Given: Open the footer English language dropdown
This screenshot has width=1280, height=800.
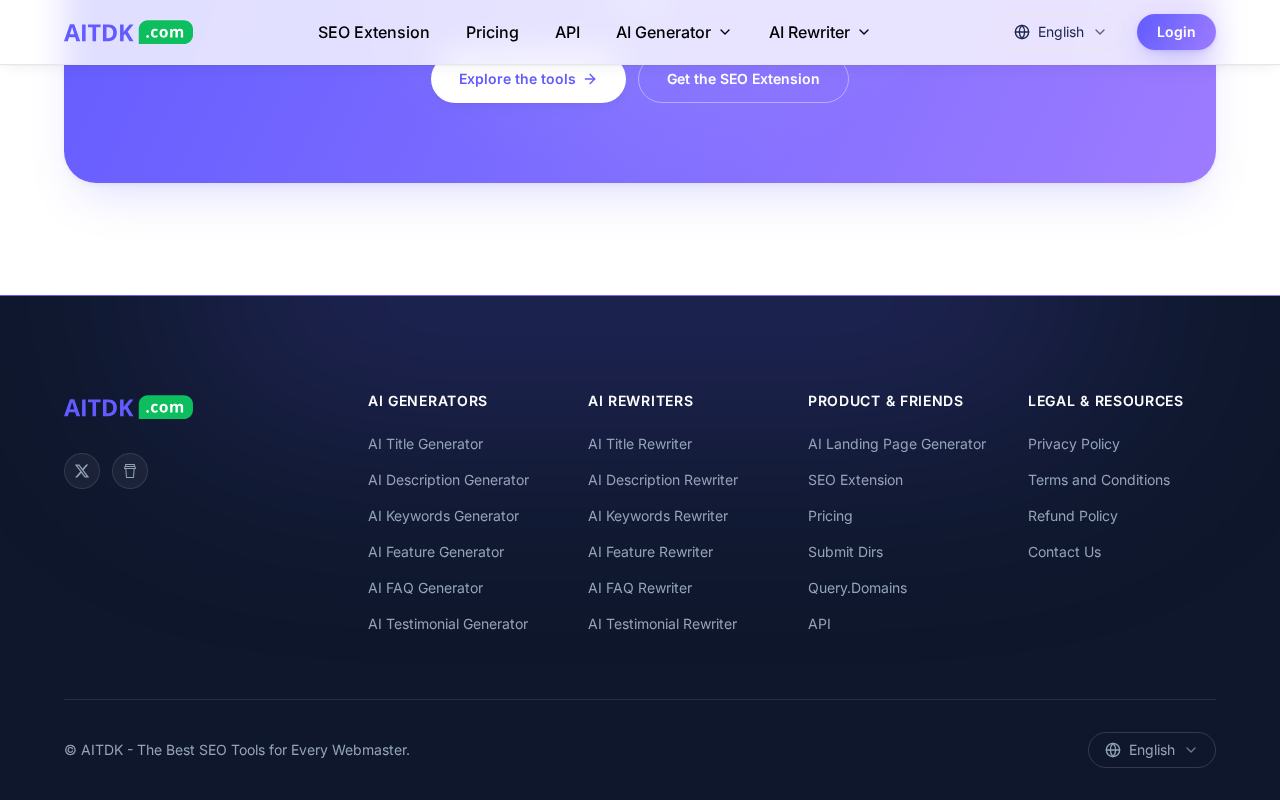Looking at the screenshot, I should coord(1152,750).
